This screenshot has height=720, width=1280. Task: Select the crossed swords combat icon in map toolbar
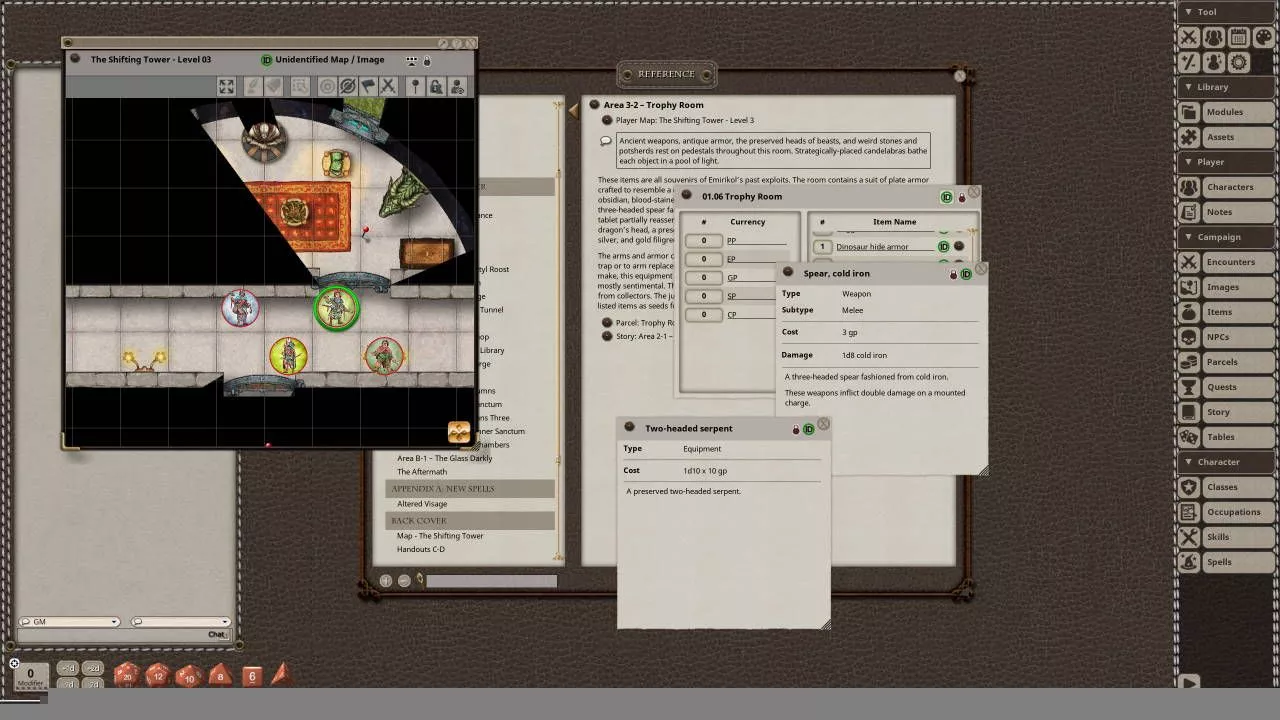pyautogui.click(x=388, y=86)
